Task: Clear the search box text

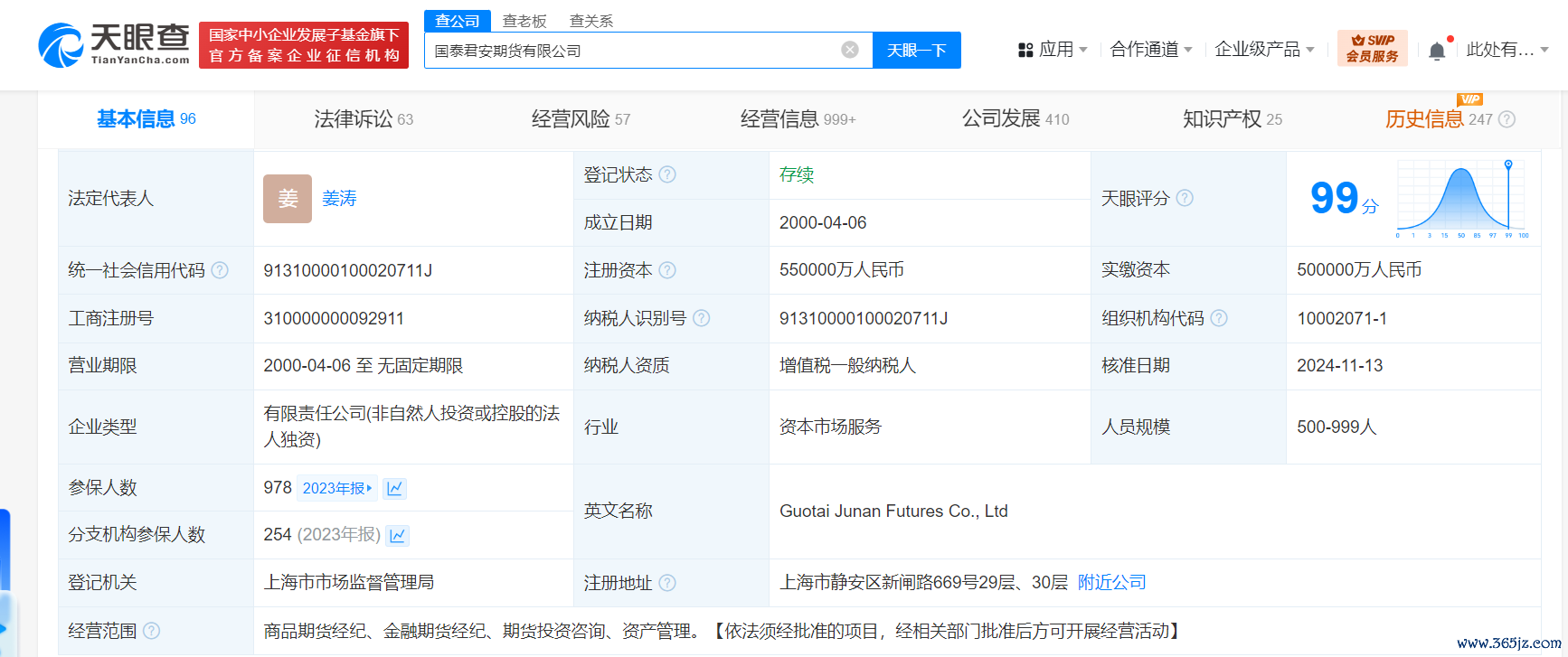Action: 850,50
